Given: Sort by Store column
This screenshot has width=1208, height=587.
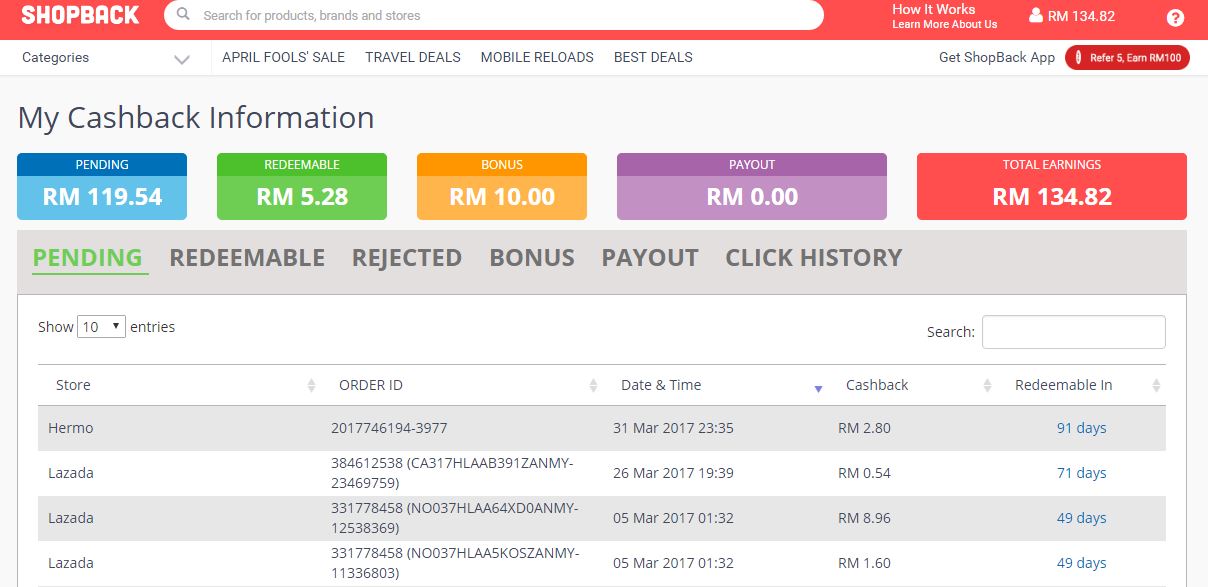Looking at the screenshot, I should pyautogui.click(x=179, y=385).
